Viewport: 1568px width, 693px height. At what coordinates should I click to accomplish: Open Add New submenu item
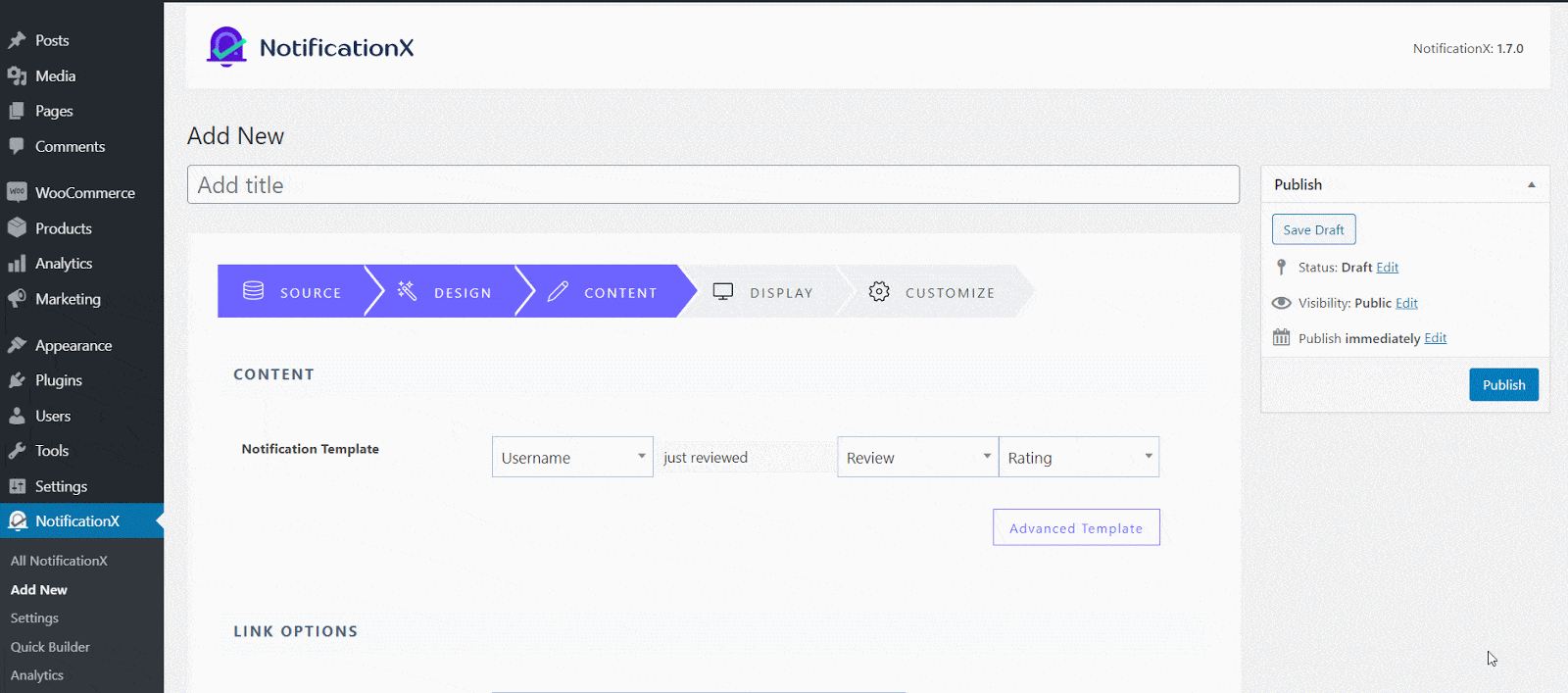(x=39, y=589)
